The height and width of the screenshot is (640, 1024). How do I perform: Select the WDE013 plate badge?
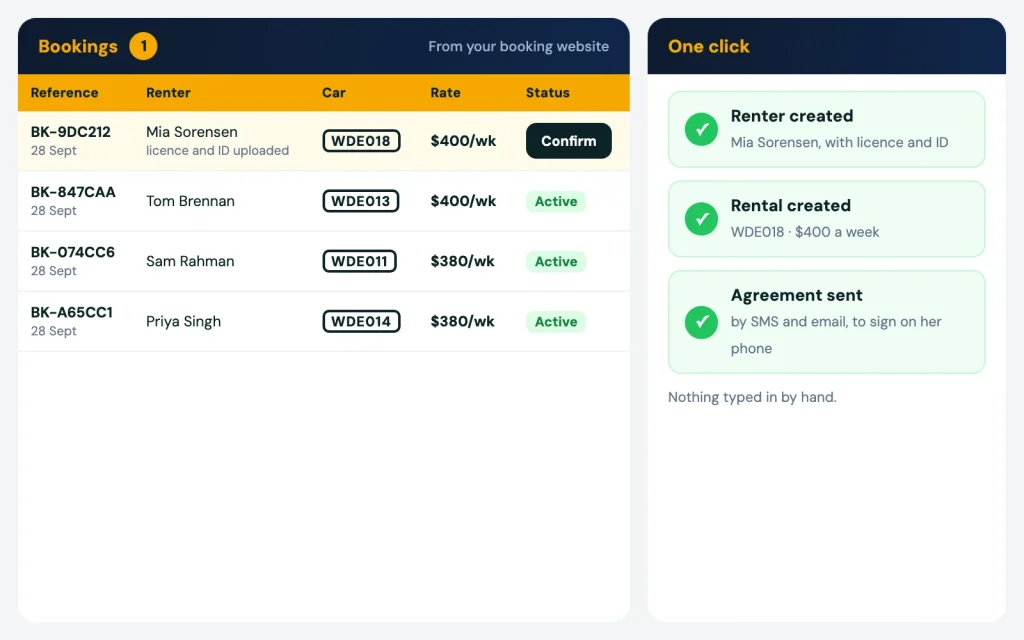tap(360, 201)
